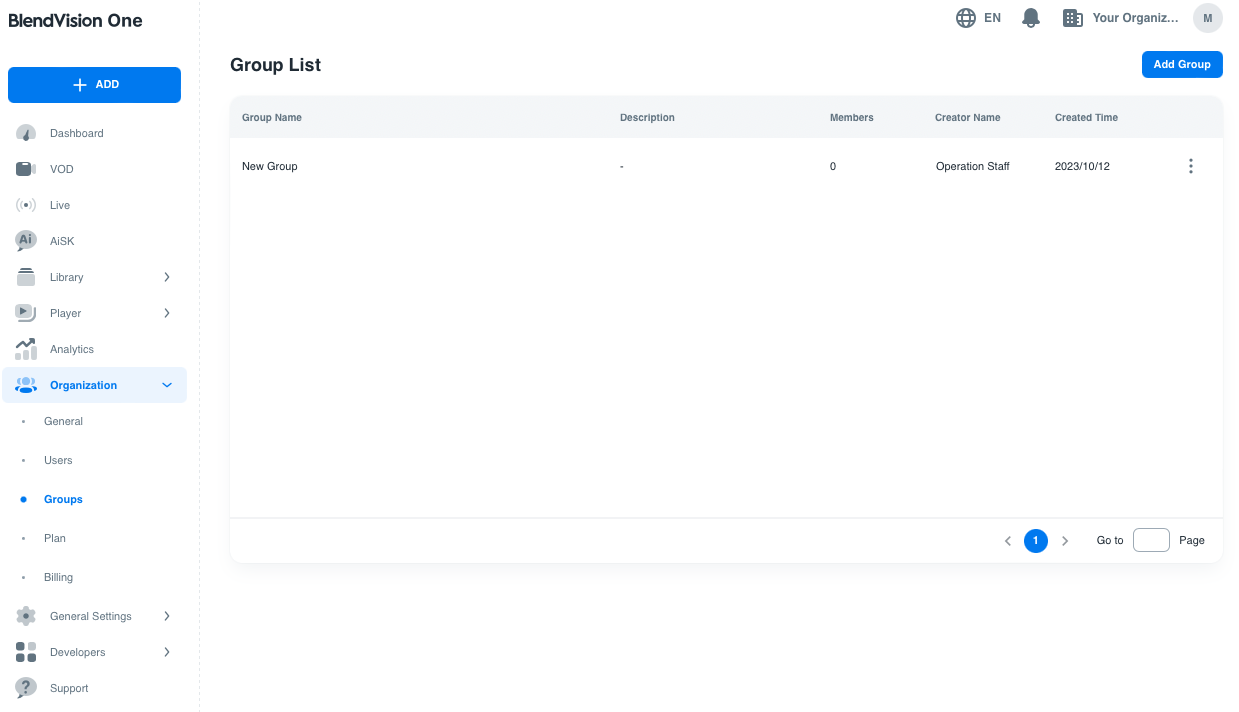Image resolution: width=1239 pixels, height=712 pixels.
Task: Click the user avatar M
Action: pos(1207,18)
